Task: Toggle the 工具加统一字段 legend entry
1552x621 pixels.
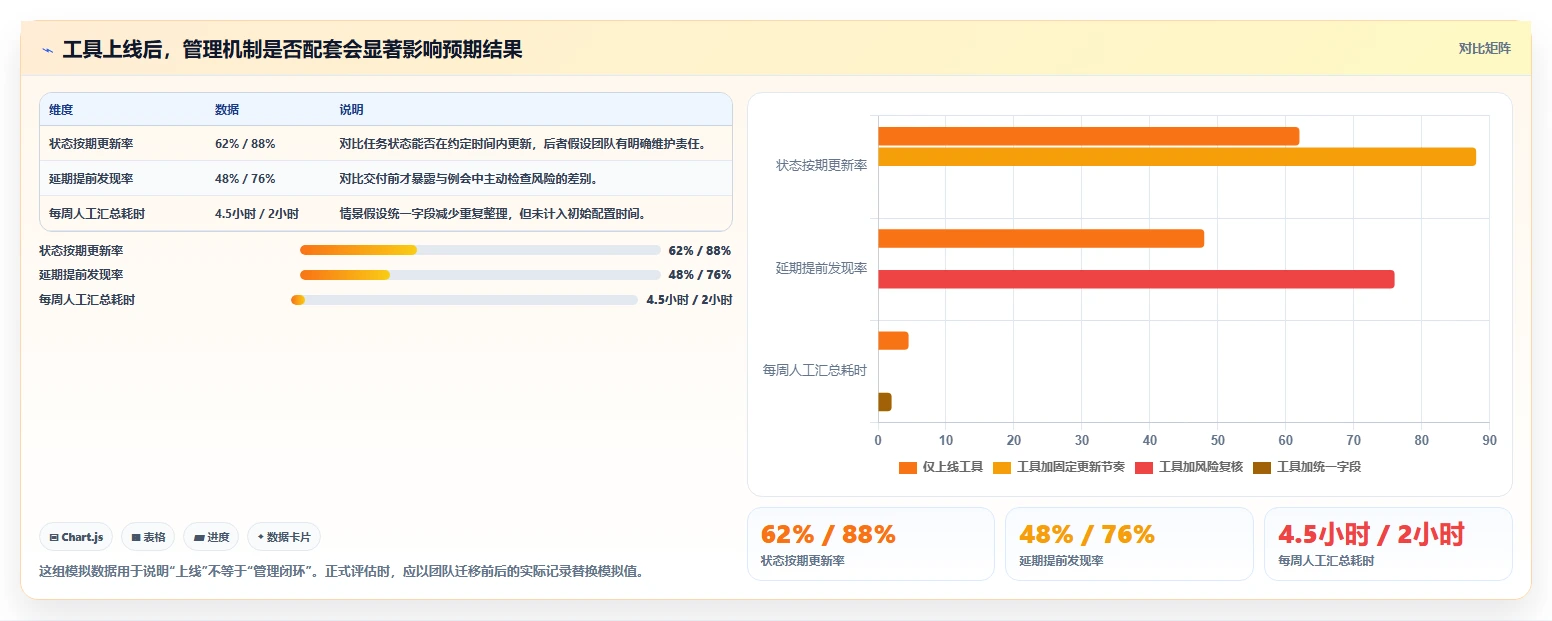Action: tap(1307, 467)
